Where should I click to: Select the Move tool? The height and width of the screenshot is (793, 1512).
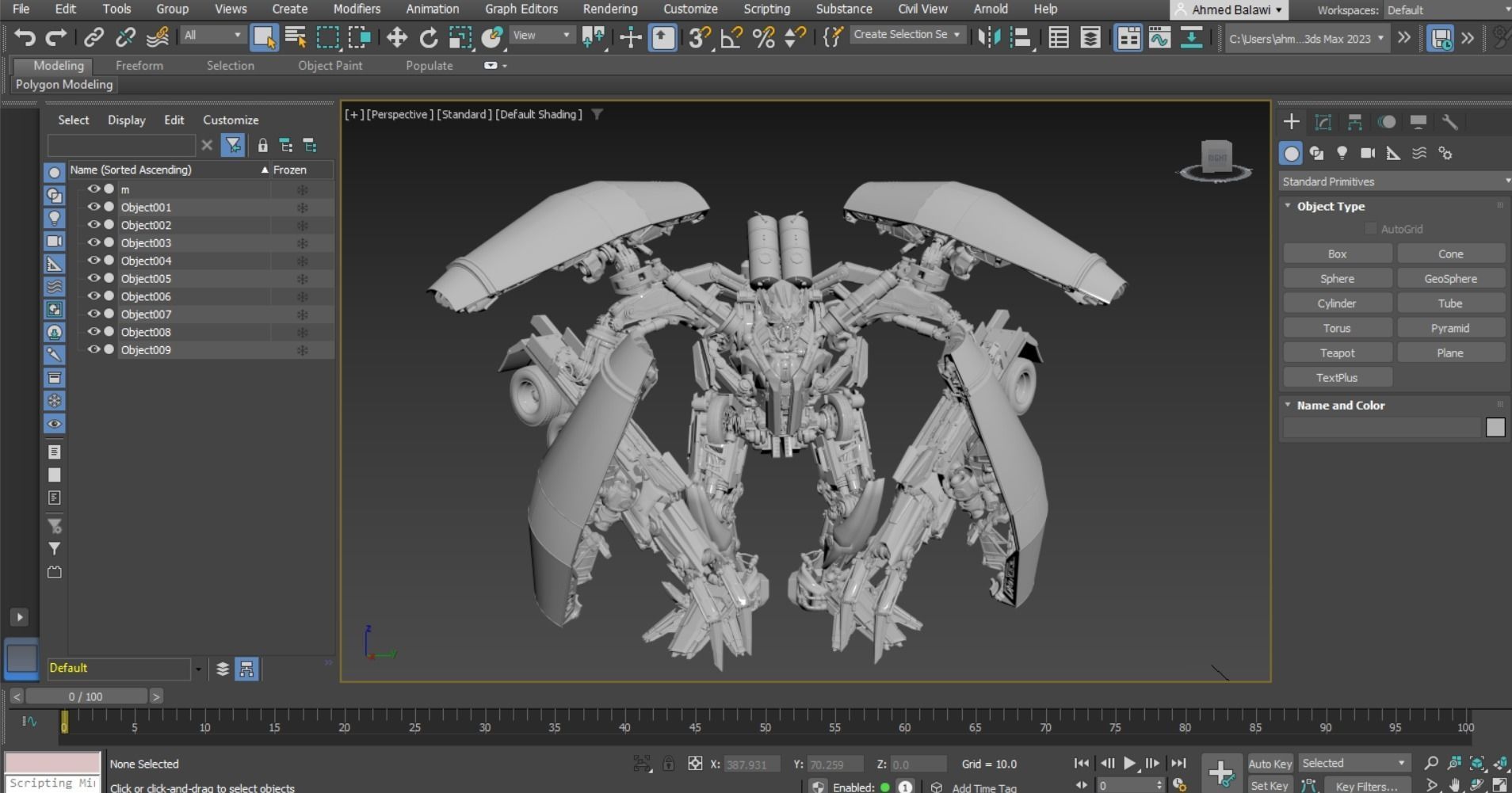[396, 37]
